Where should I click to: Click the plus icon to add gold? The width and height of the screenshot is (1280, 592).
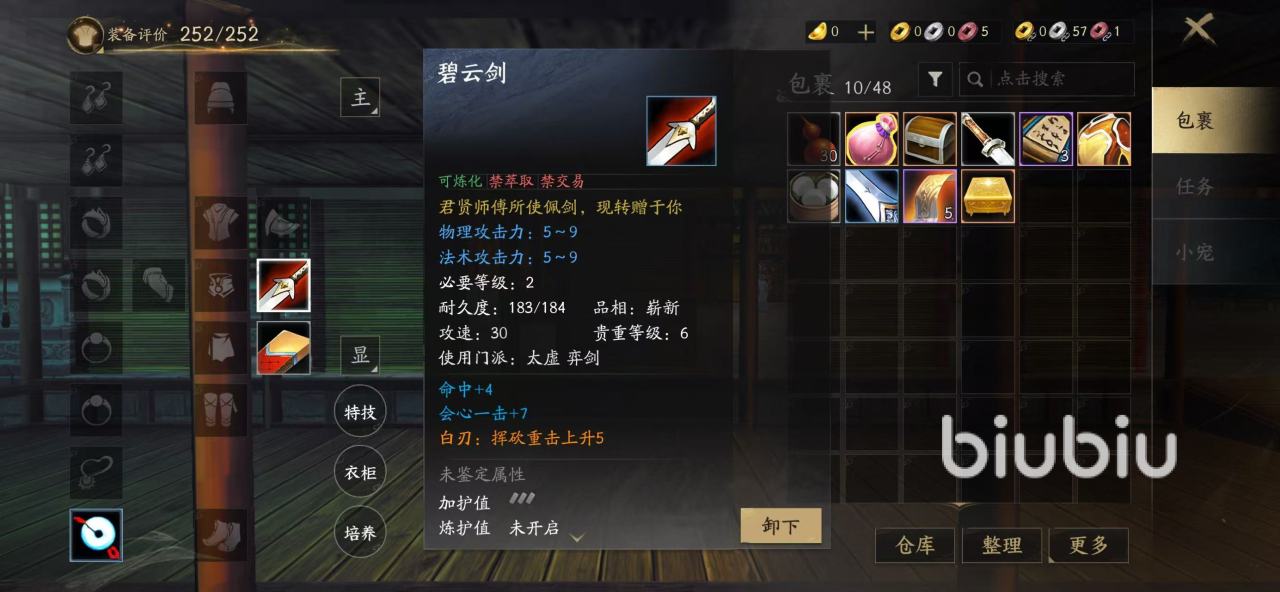point(866,32)
